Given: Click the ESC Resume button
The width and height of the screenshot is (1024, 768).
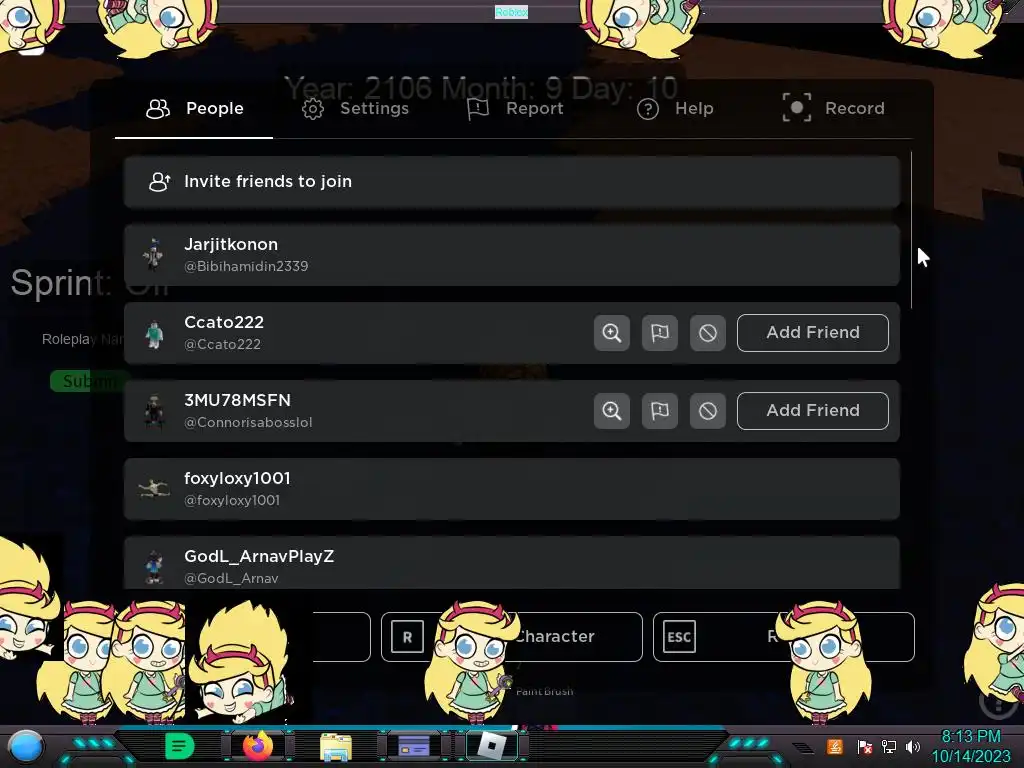Looking at the screenshot, I should point(784,637).
